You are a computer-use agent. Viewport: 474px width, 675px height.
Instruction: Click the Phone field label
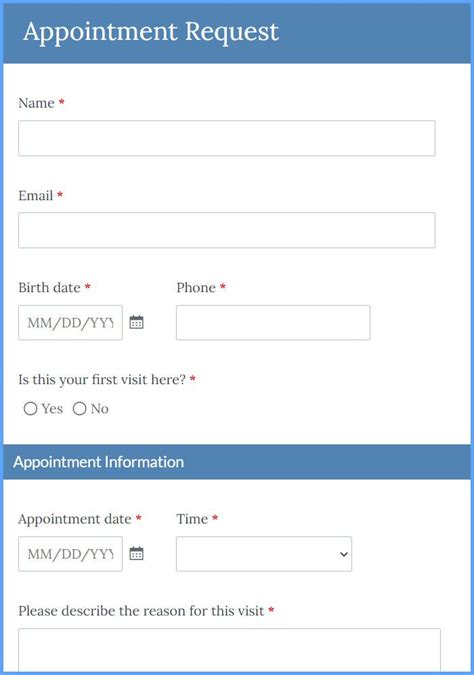(x=196, y=288)
